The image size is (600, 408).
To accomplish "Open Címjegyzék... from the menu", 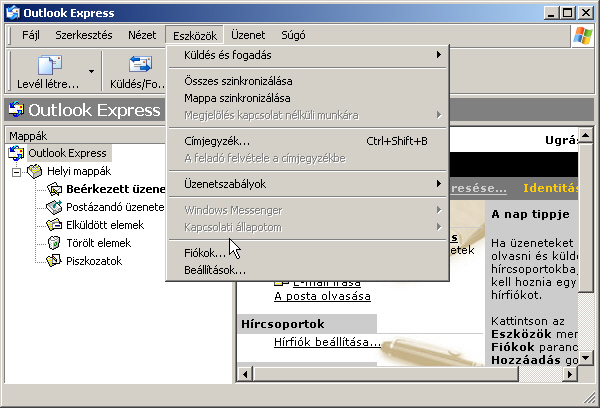I will pos(307,141).
